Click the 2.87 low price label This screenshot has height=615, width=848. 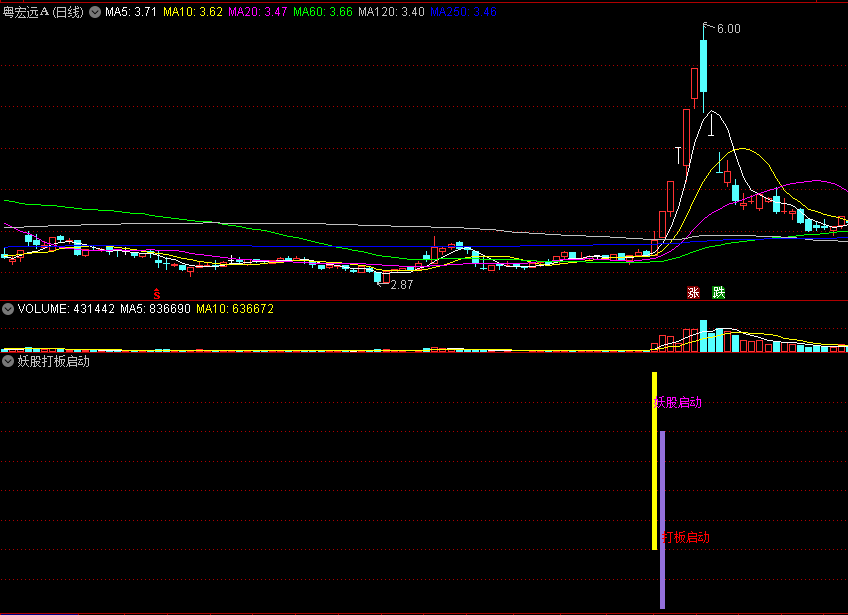(402, 285)
